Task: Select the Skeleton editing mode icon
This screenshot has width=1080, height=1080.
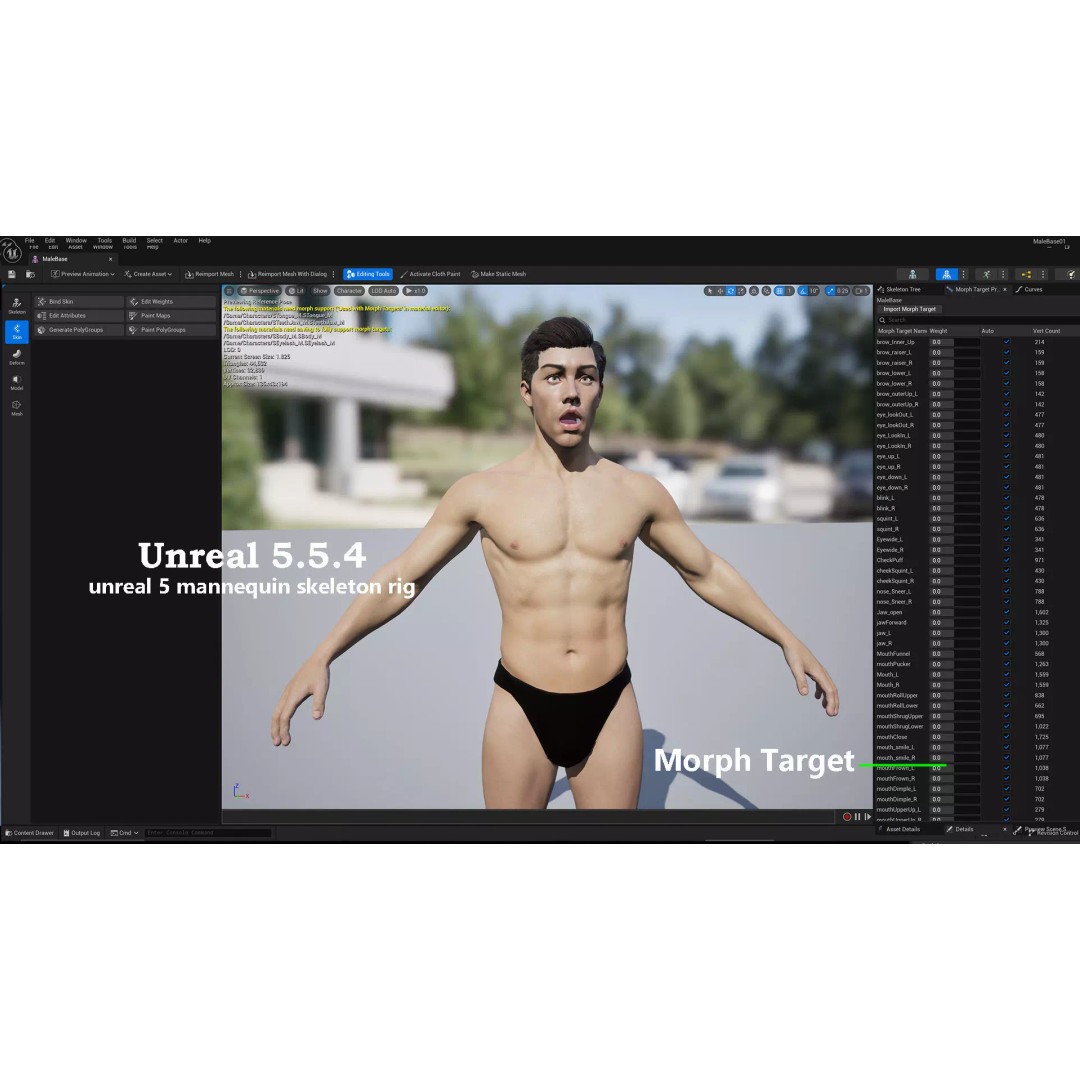Action: (17, 306)
